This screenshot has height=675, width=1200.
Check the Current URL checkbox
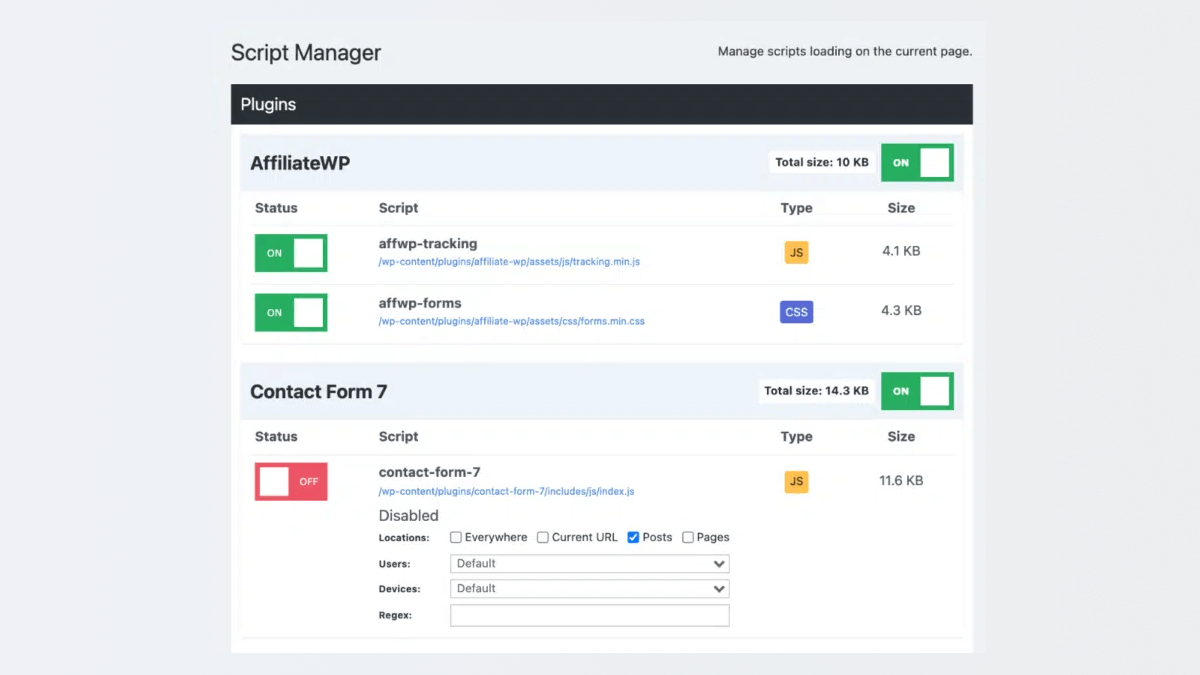click(x=543, y=537)
